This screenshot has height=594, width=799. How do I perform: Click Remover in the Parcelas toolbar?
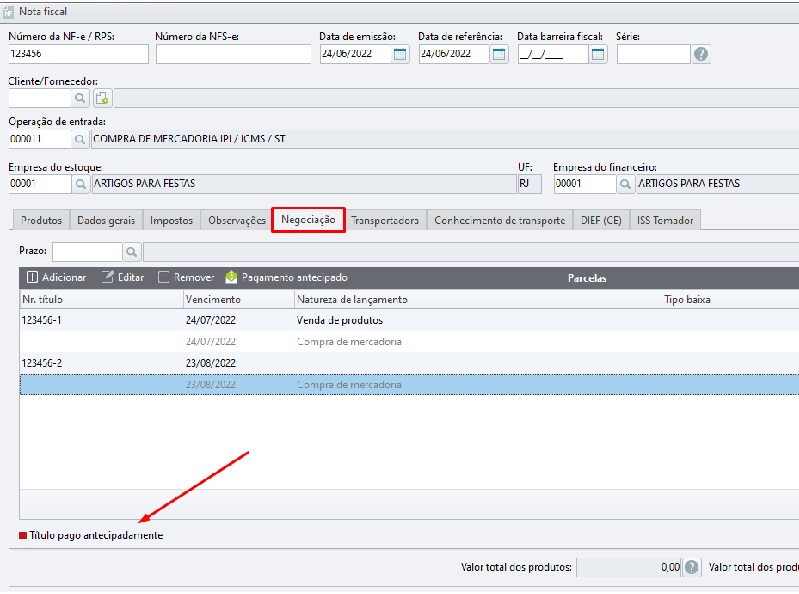tap(186, 278)
